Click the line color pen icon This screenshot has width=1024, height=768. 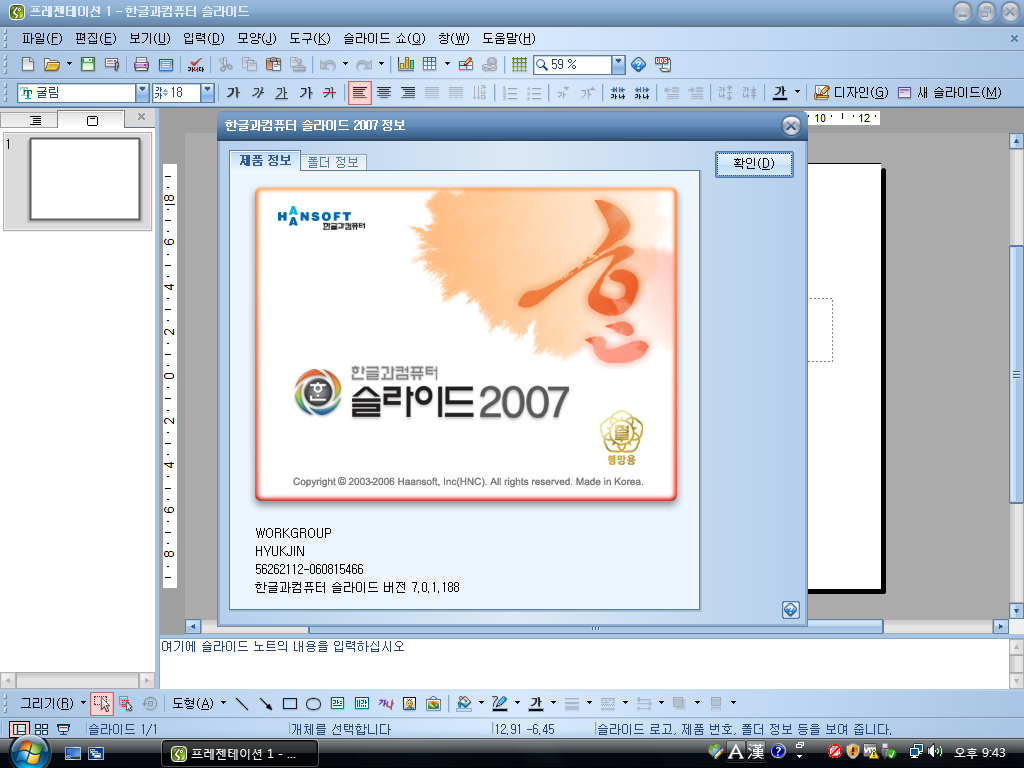pos(500,703)
